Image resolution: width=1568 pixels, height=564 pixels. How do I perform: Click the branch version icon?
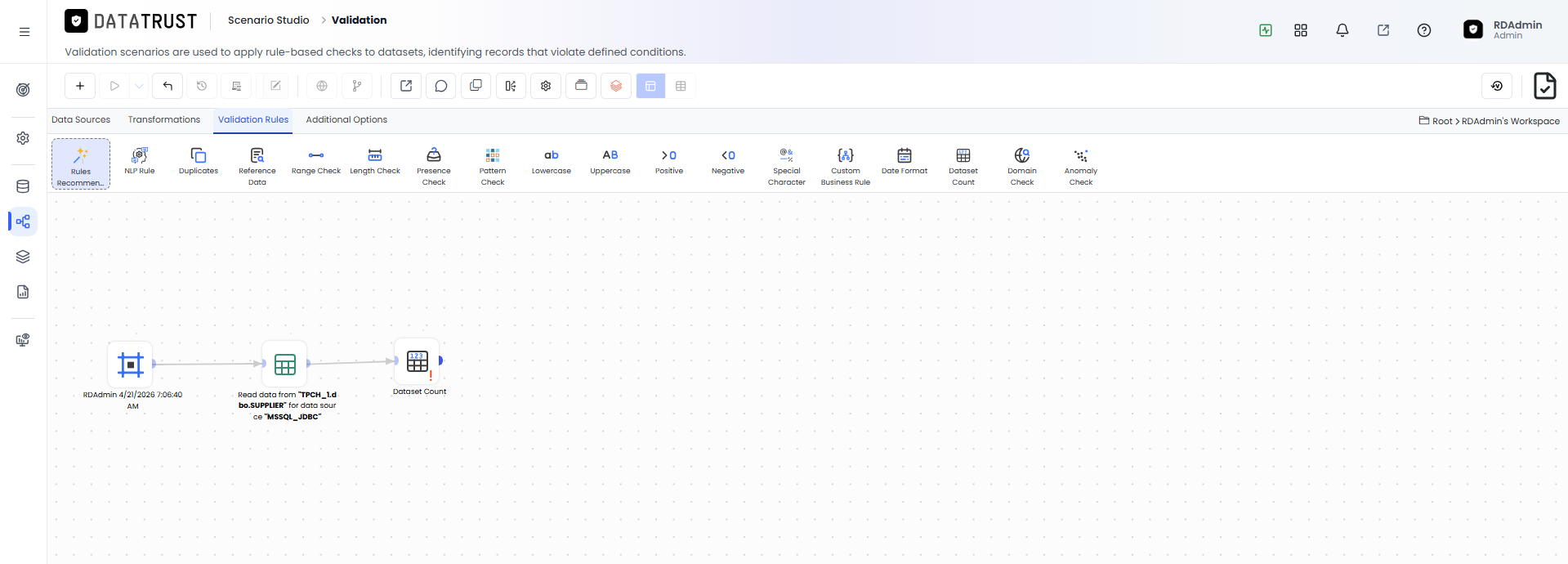(357, 86)
